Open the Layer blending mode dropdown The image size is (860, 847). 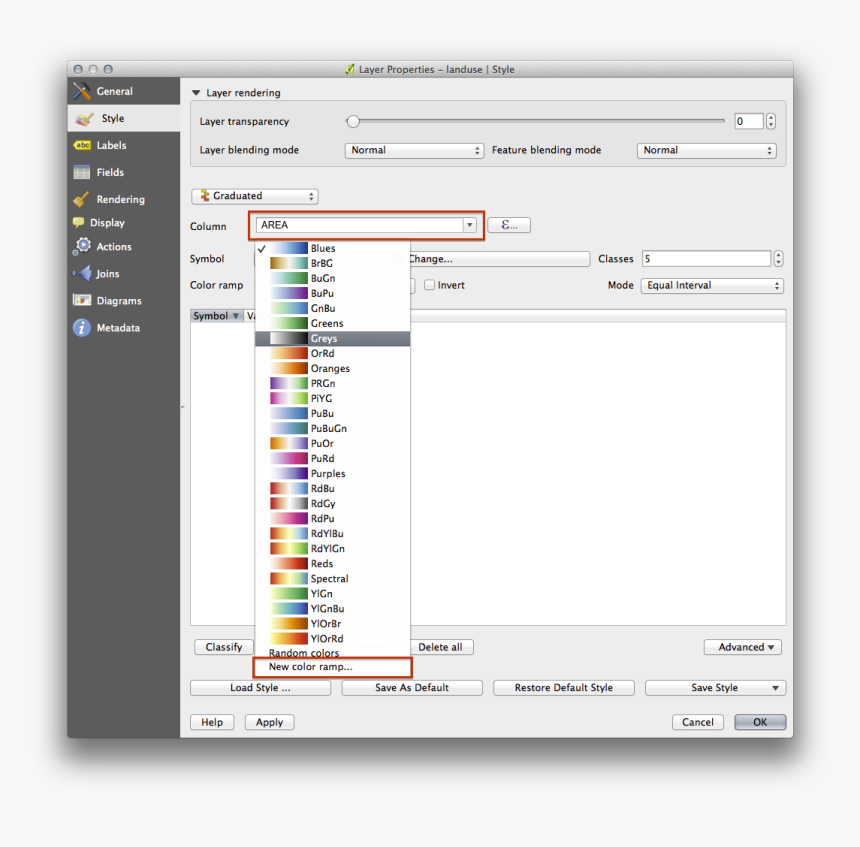point(414,150)
